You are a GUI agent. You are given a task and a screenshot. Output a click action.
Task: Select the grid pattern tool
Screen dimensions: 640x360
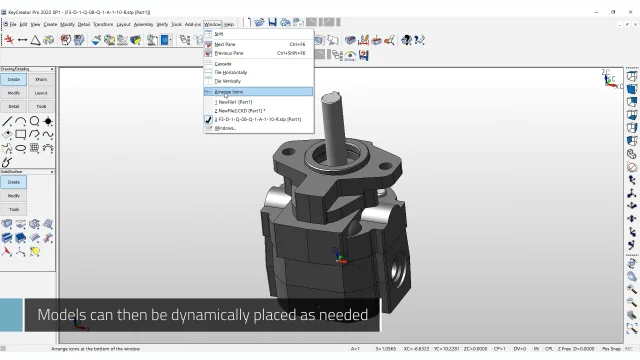point(34,148)
